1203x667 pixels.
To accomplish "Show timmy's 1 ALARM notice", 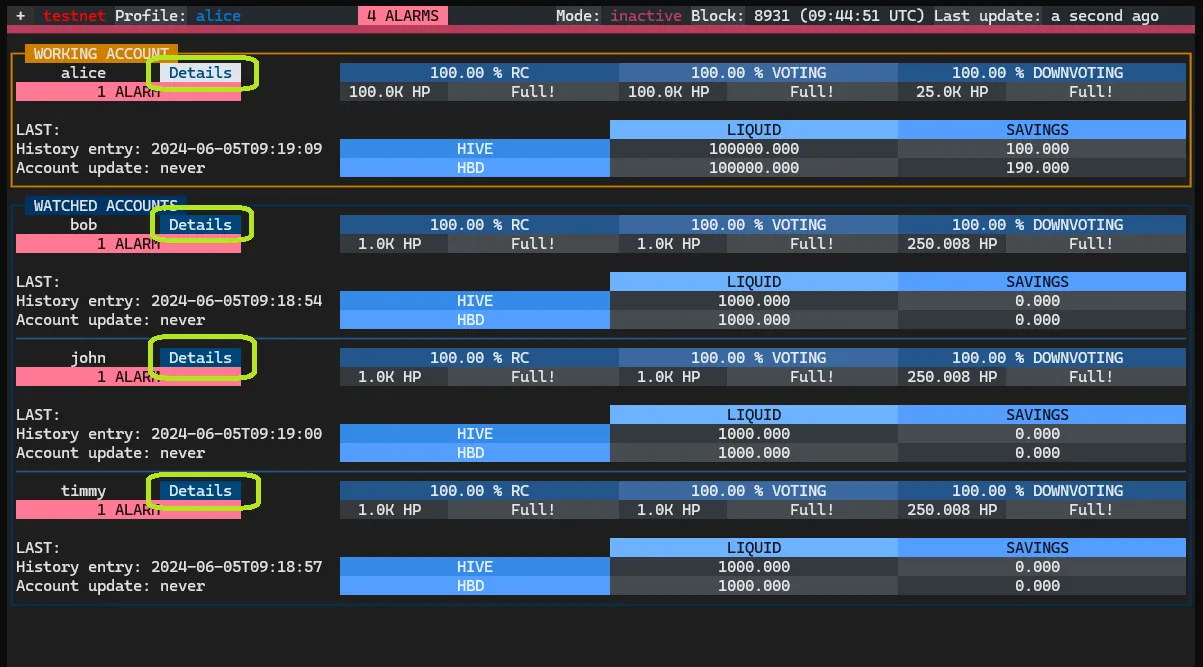I will pos(128,510).
